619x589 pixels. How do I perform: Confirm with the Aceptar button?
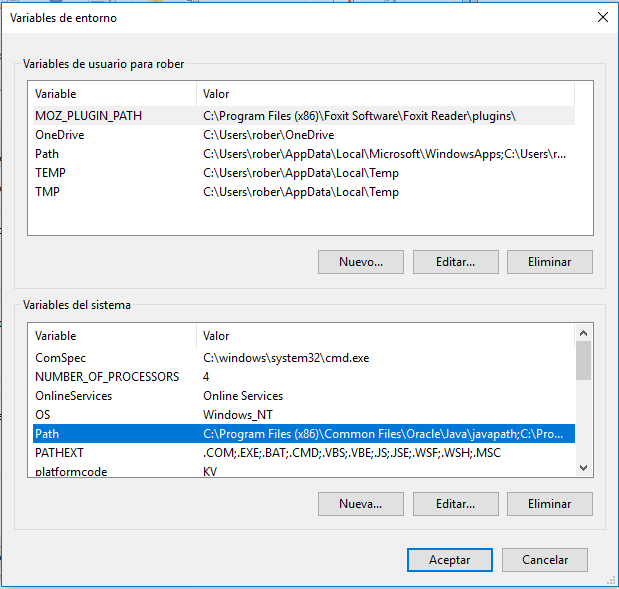point(450,560)
